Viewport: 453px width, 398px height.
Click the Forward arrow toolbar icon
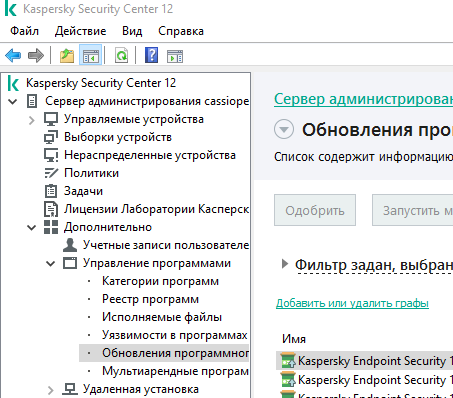click(36, 55)
